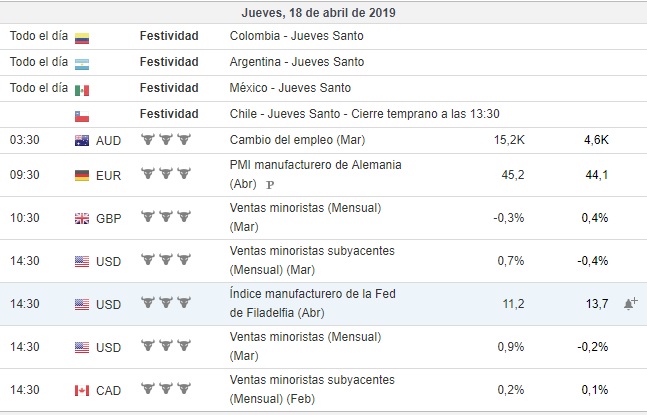Click the Colombia flag icon
The height and width of the screenshot is (415, 647).
82,37
